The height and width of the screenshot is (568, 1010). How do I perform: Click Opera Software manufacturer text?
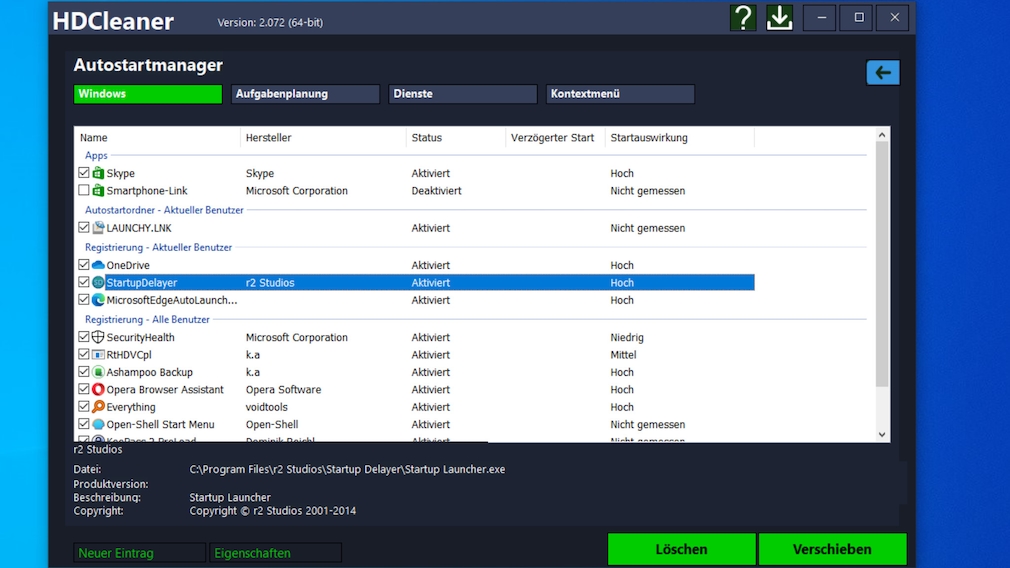pos(283,390)
